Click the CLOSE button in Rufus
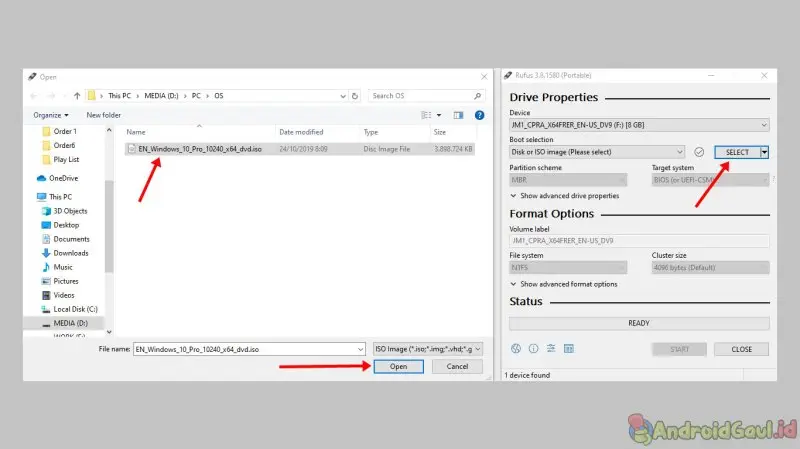The width and height of the screenshot is (800, 449). coord(741,349)
